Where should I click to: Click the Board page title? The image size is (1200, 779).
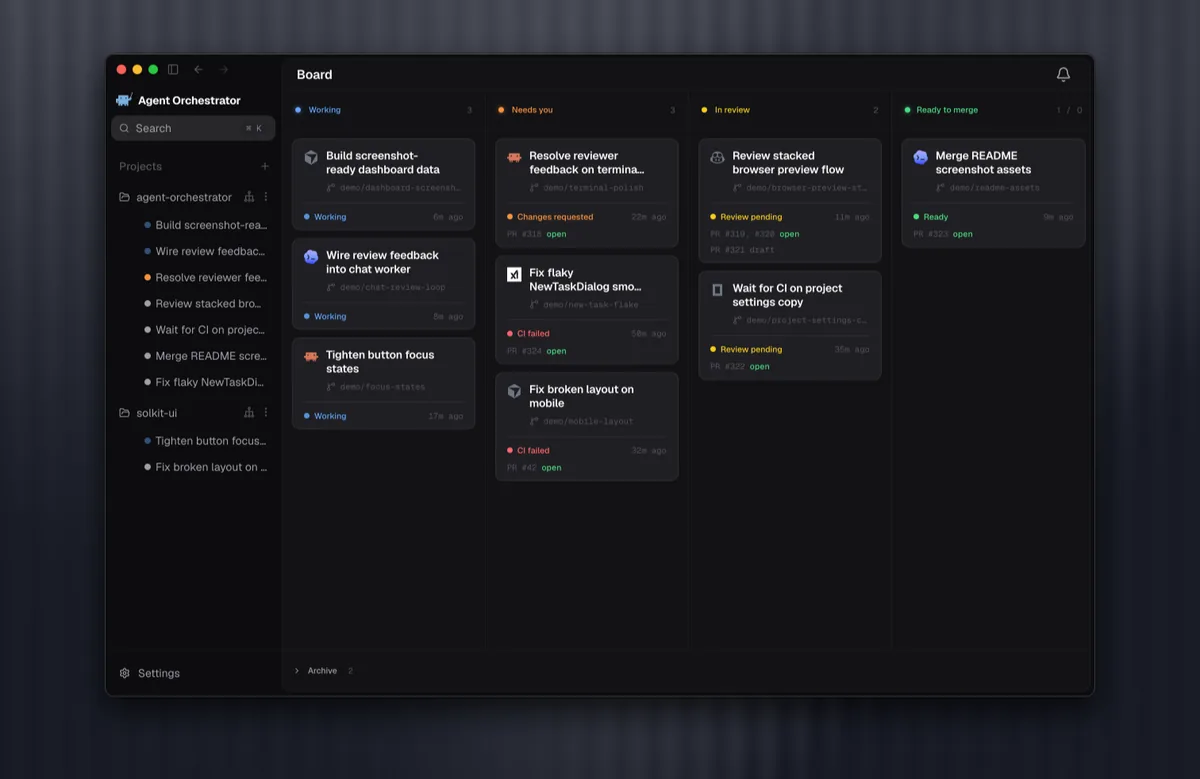(x=314, y=74)
